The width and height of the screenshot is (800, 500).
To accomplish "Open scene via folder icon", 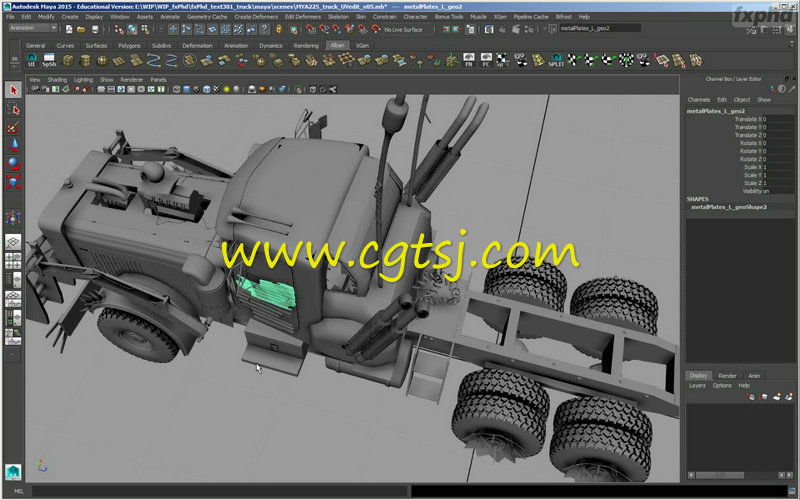I will [81, 30].
